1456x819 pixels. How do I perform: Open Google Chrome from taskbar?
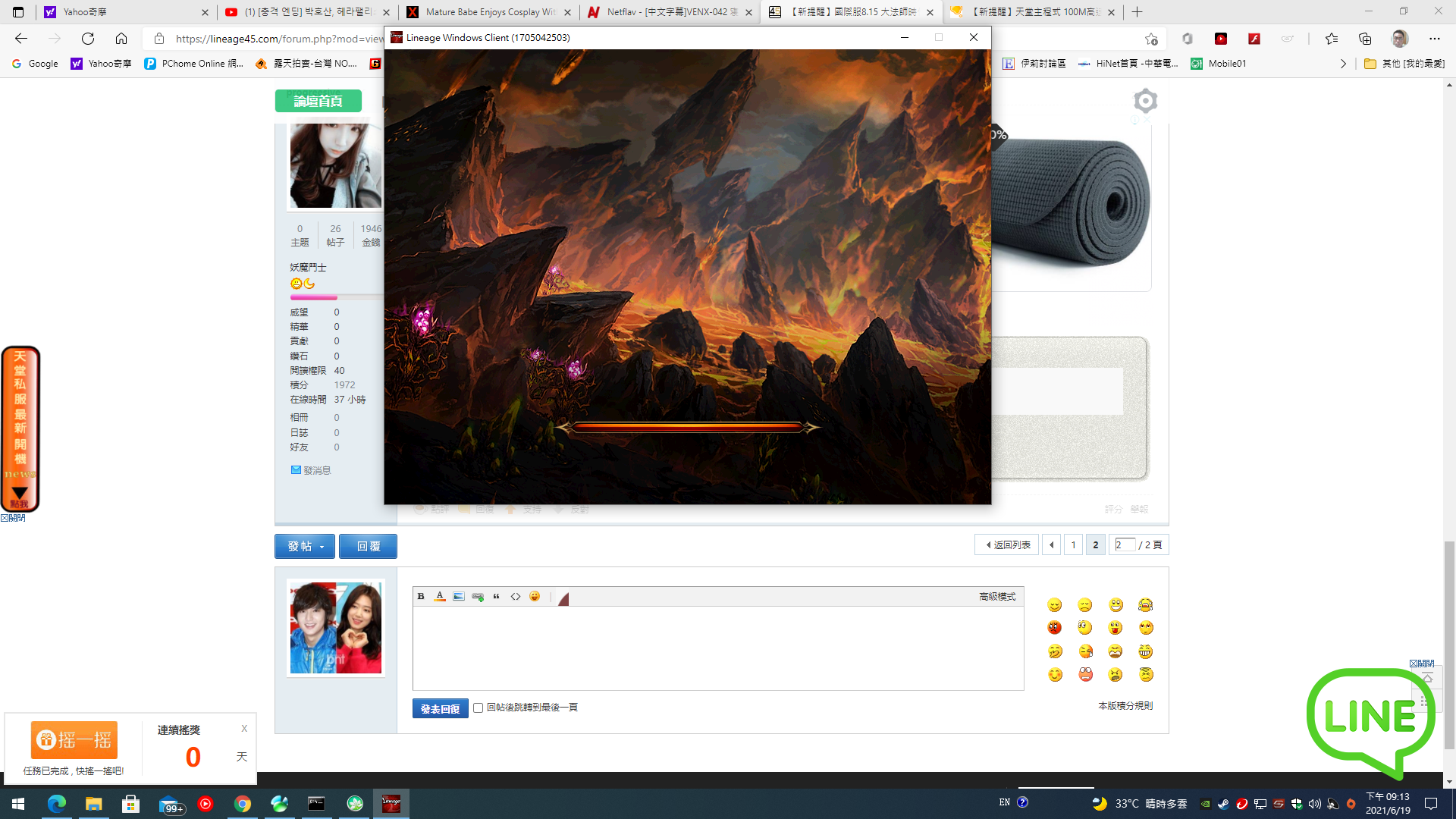(243, 804)
